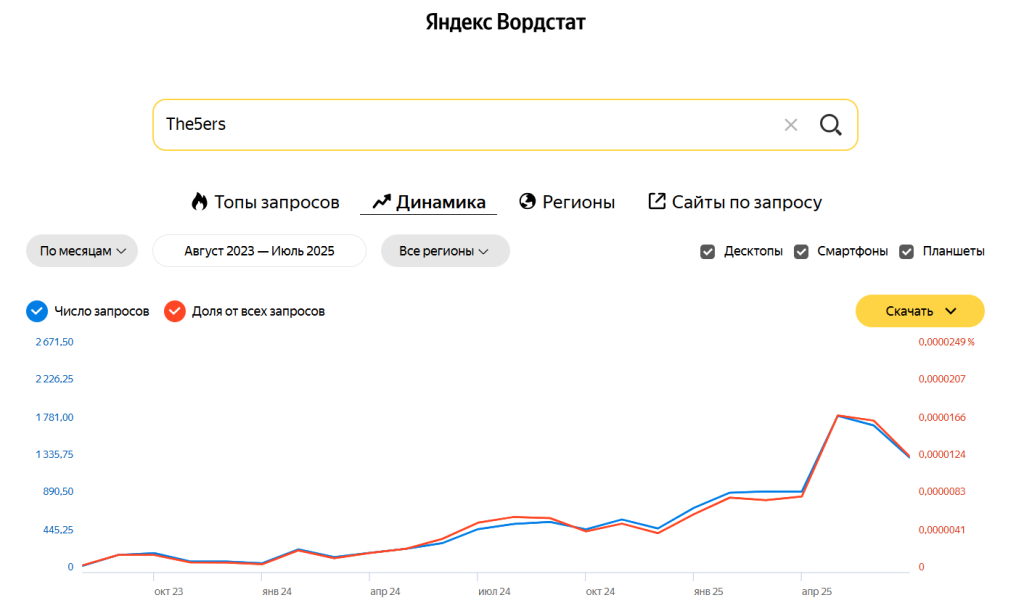Image resolution: width=1024 pixels, height=611 pixels.
Task: Click the globe icon for Регионы
Action: click(x=528, y=202)
